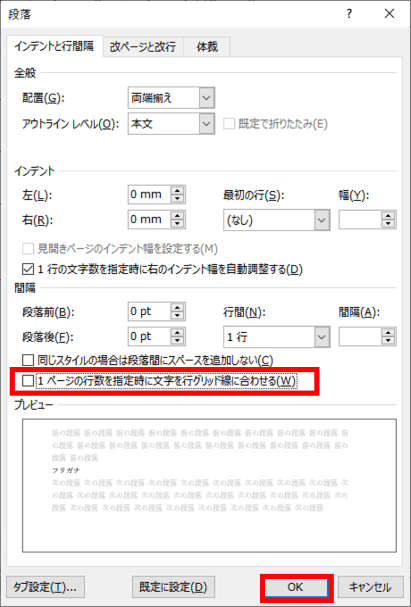Screen dimensions: 411x607
Task: Decrease 段落後 spacing with down arrow
Action: pos(178,341)
